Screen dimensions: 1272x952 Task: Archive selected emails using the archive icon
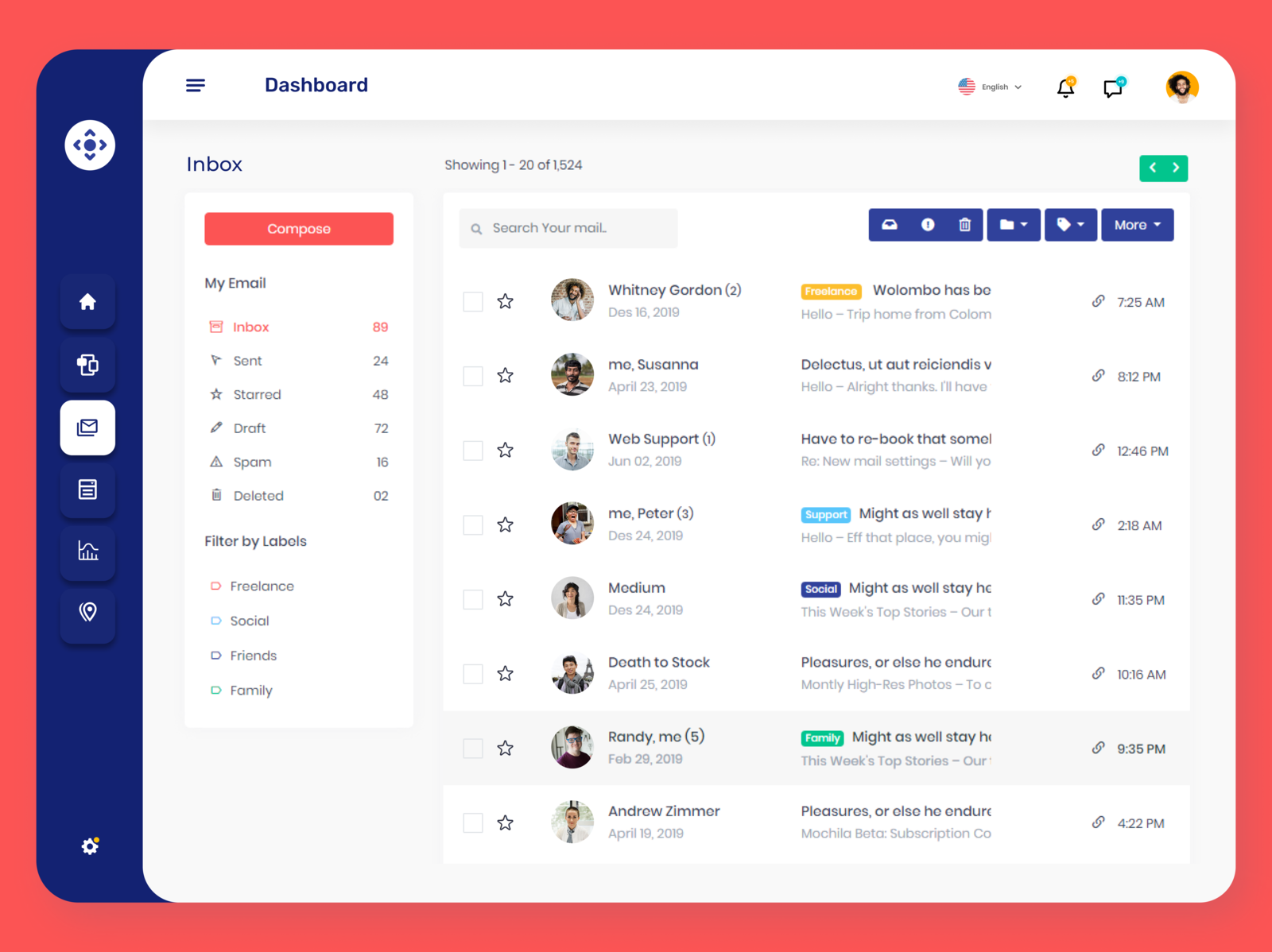click(x=890, y=224)
